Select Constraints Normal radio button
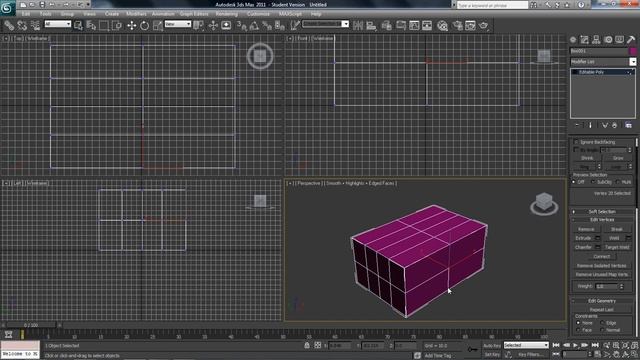This screenshot has width=640, height=360. click(x=602, y=330)
